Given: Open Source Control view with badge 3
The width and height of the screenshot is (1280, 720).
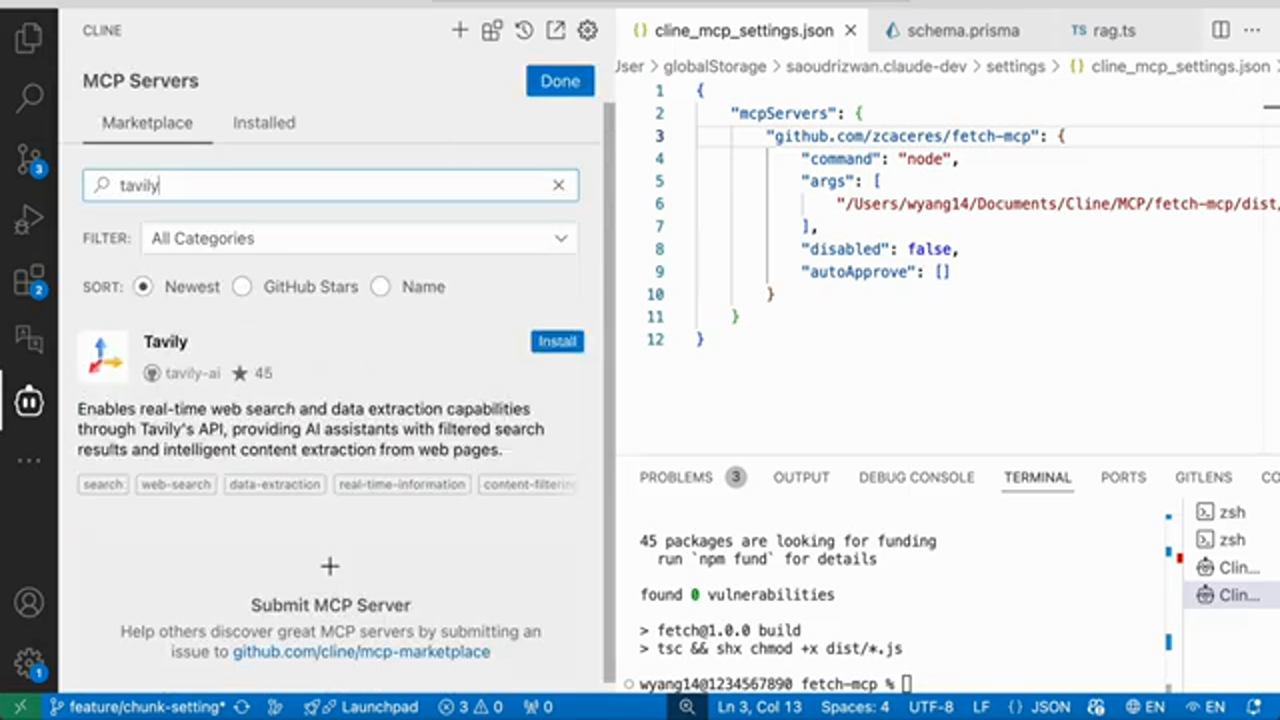Looking at the screenshot, I should coord(29,159).
